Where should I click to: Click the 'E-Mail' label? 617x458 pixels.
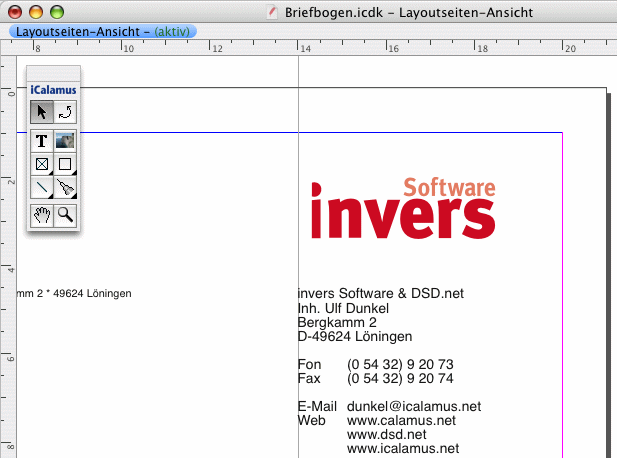point(317,406)
